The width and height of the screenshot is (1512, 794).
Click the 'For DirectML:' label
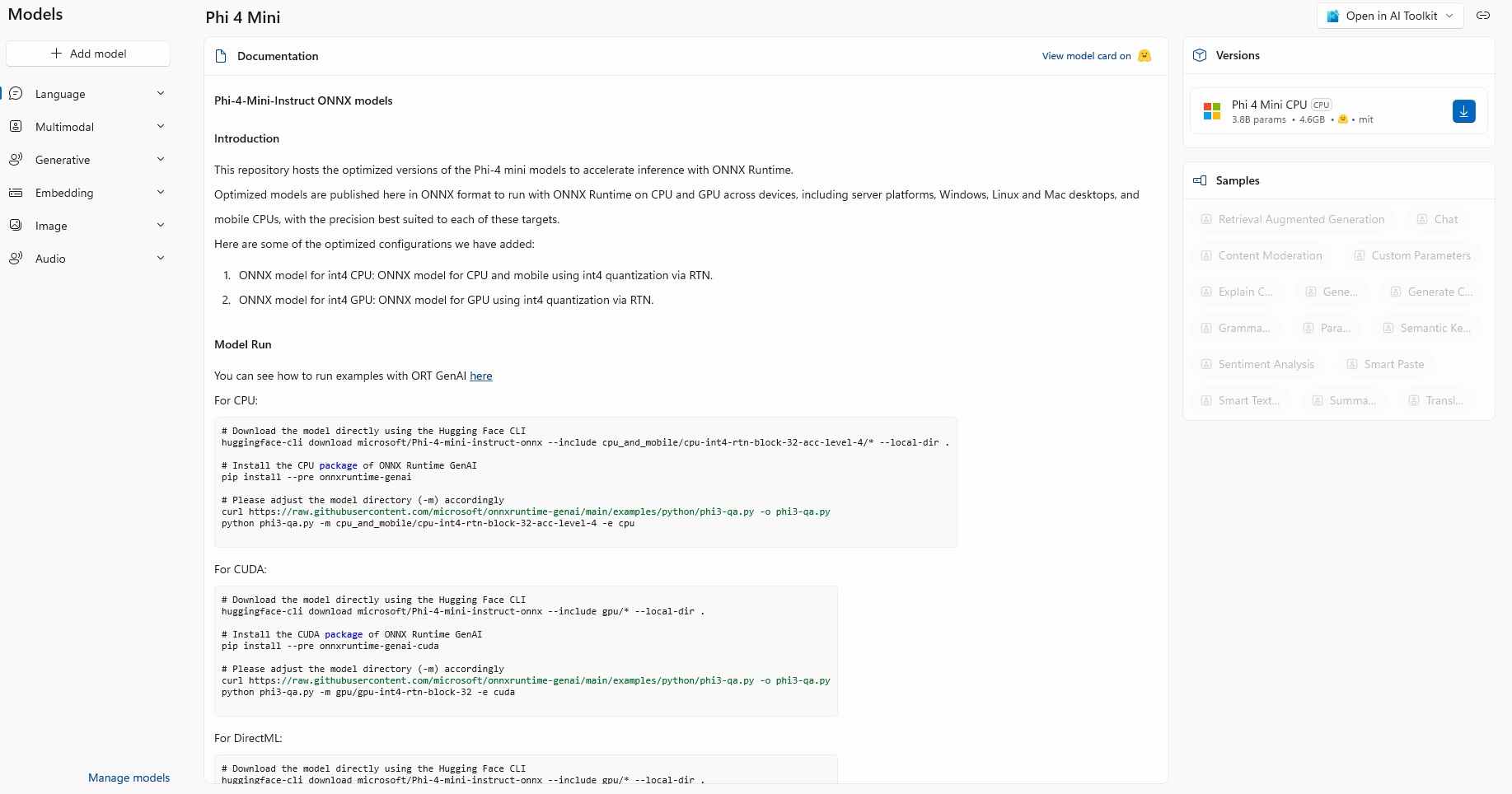pyautogui.click(x=248, y=738)
